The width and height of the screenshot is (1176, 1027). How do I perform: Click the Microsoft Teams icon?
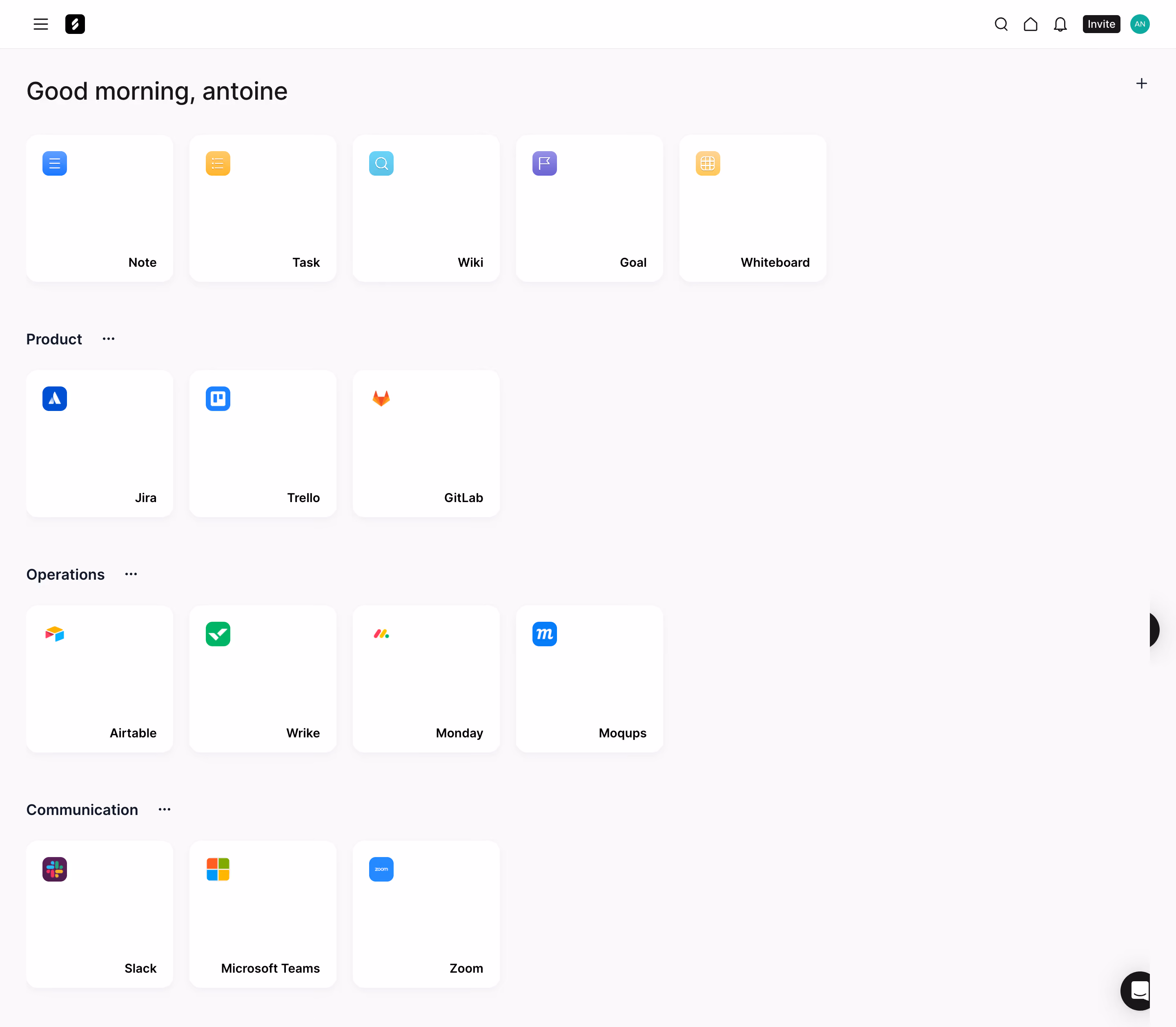(x=218, y=869)
